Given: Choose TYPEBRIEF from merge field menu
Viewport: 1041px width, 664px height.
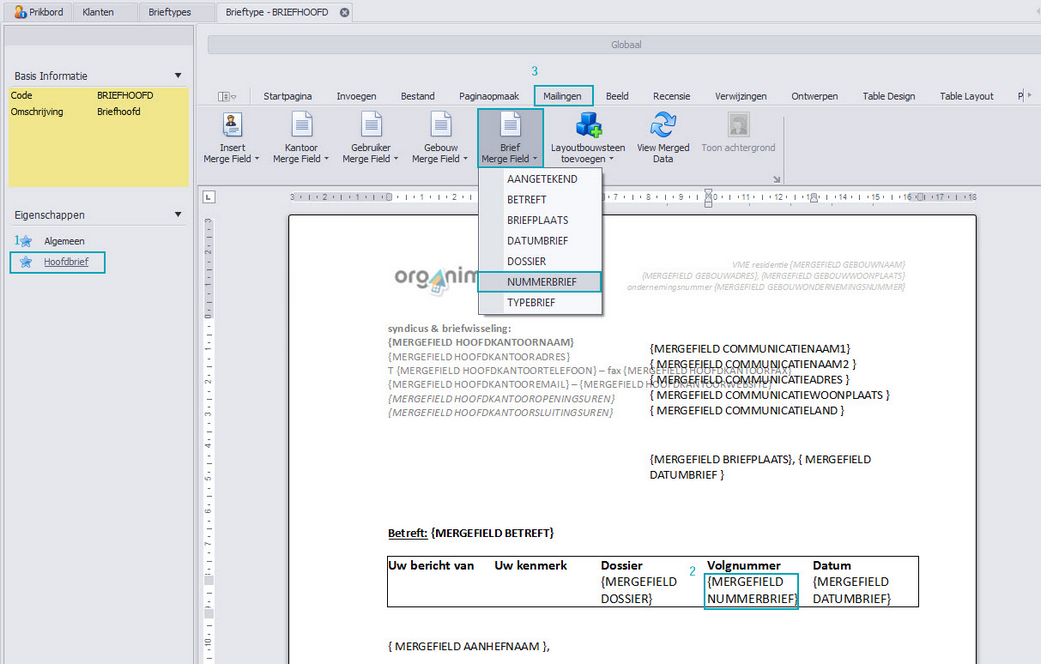Looking at the screenshot, I should click(x=540, y=302).
